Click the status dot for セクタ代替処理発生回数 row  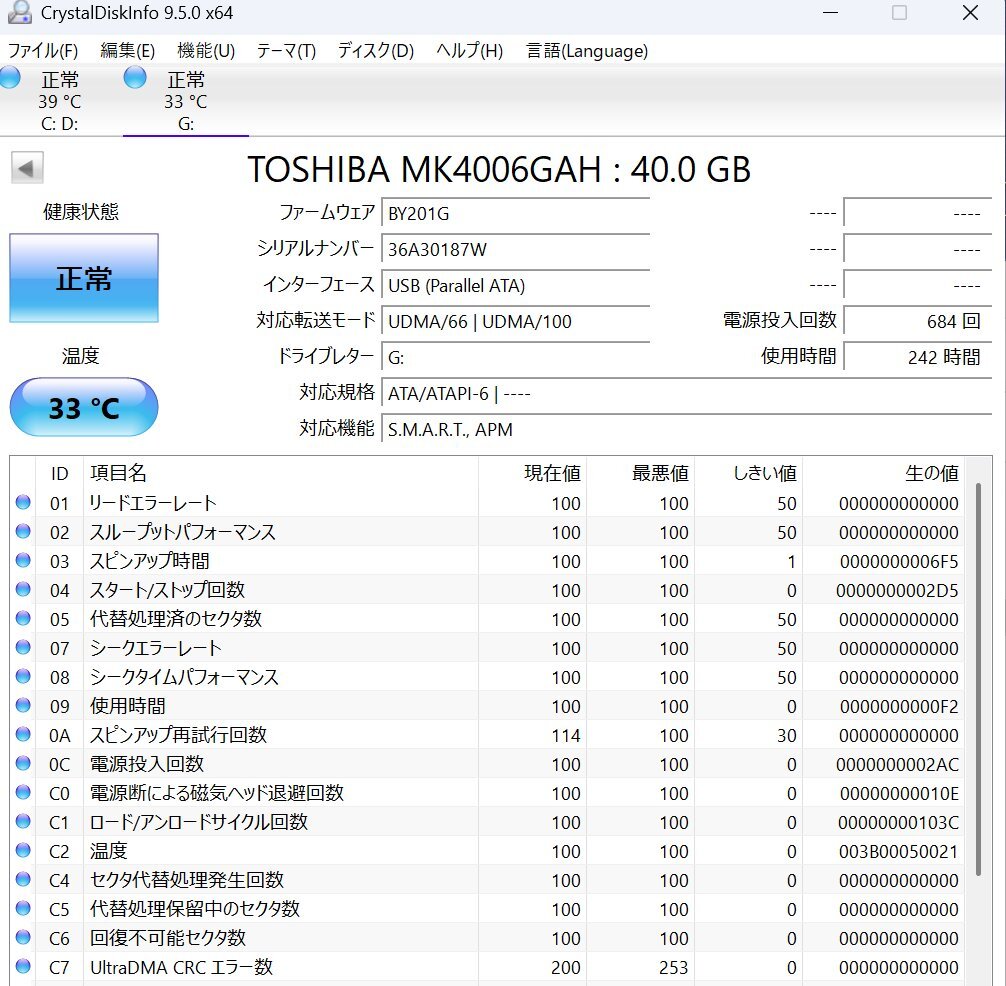[x=23, y=879]
